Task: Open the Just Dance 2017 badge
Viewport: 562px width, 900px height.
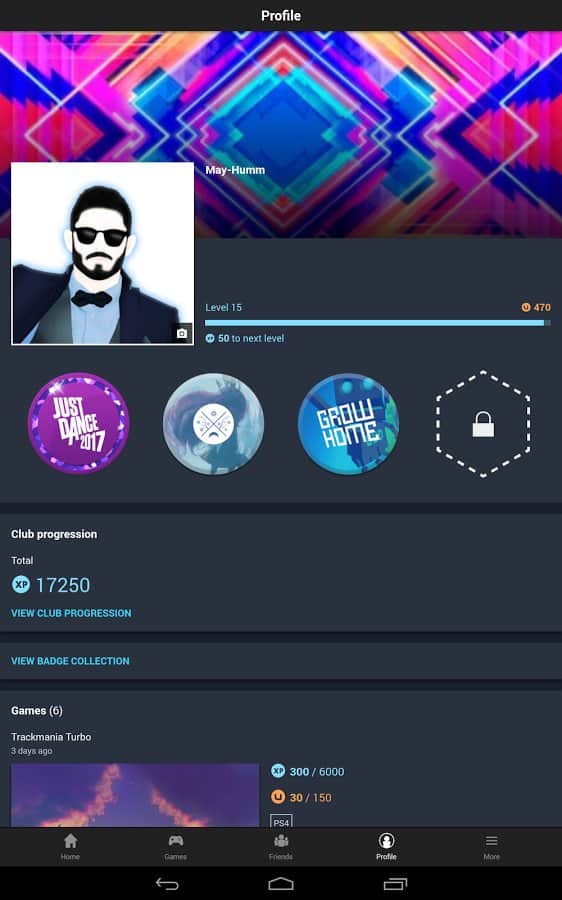Action: click(x=79, y=423)
